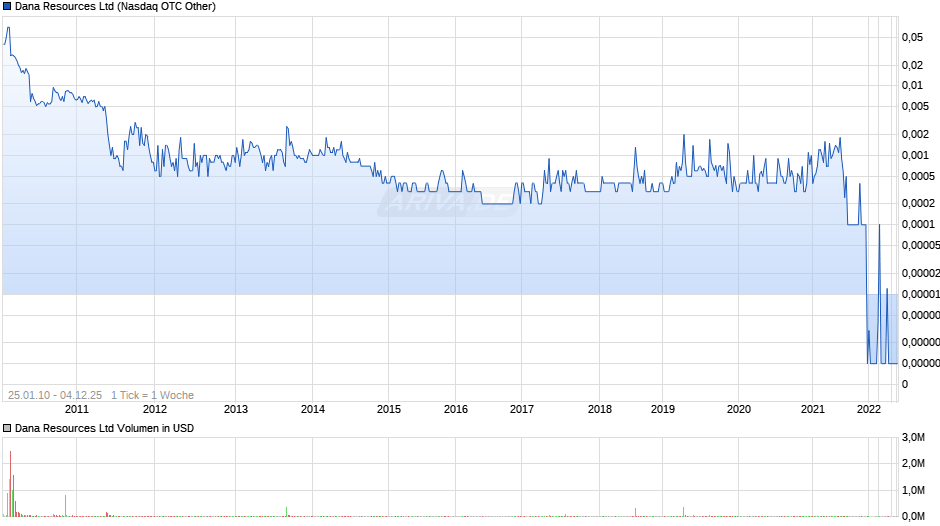Select the 2020 x-axis year label
Image resolution: width=940 pixels, height=526 pixels.
739,409
